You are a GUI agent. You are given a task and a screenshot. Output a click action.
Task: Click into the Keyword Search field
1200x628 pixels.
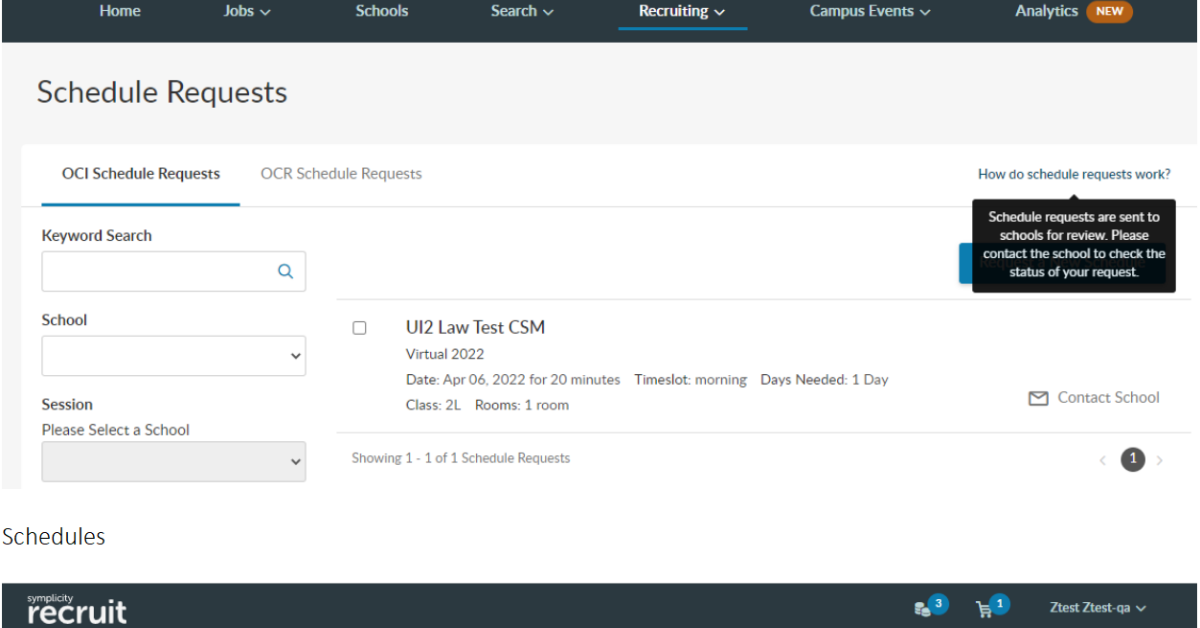coord(160,271)
